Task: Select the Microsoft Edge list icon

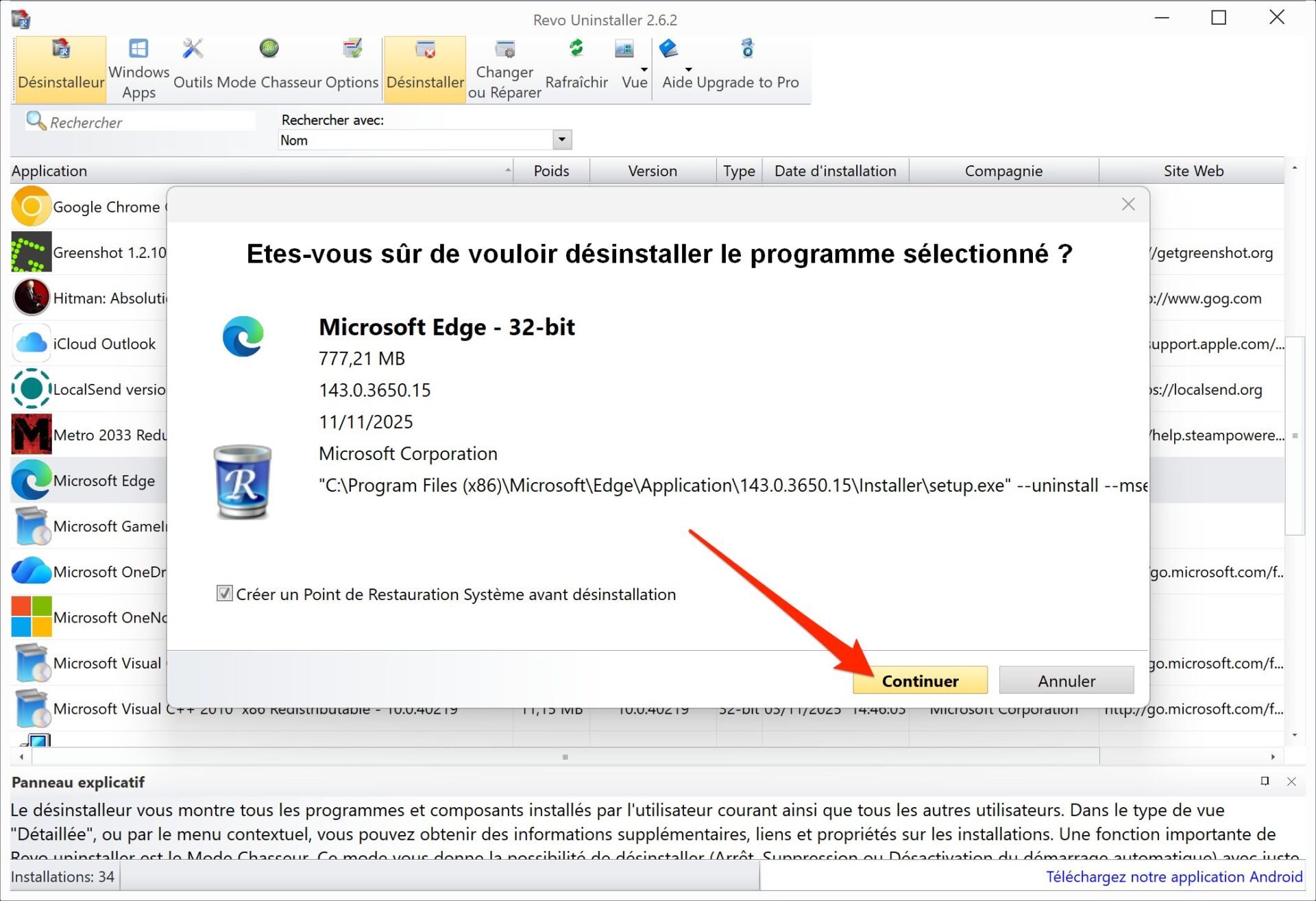Action: [31, 480]
